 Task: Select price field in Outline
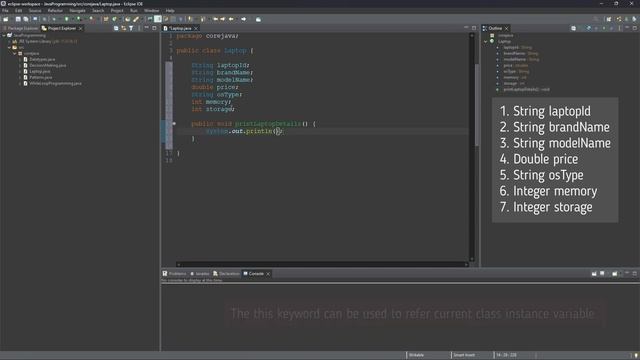(515, 65)
